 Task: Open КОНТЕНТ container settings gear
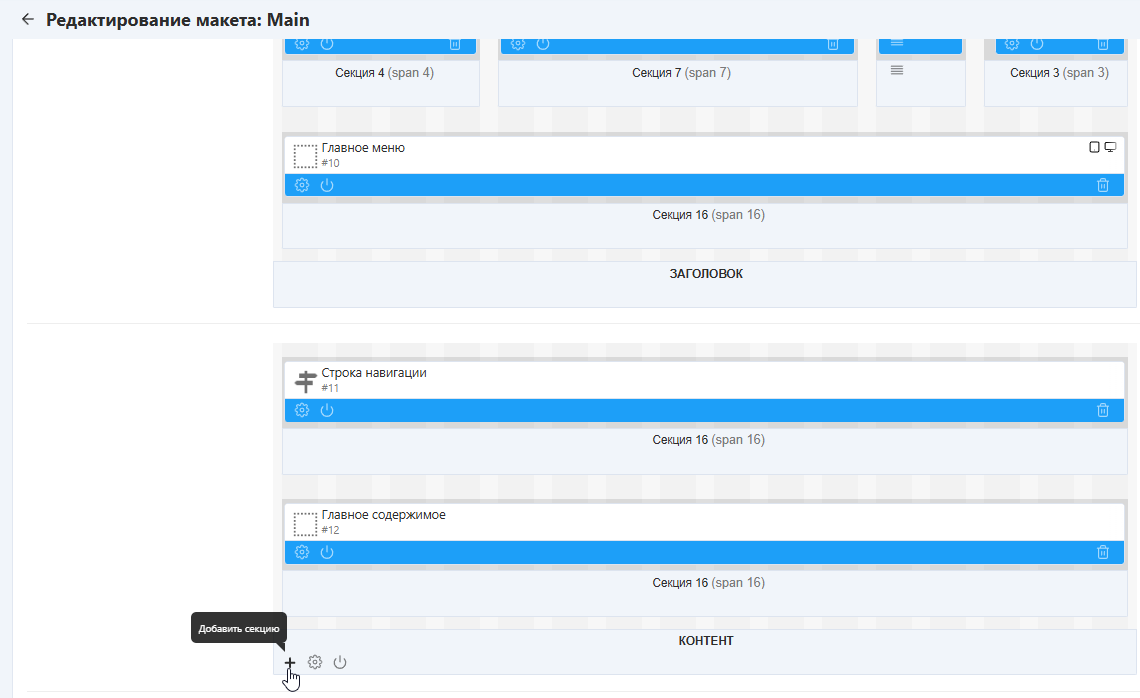(x=315, y=662)
